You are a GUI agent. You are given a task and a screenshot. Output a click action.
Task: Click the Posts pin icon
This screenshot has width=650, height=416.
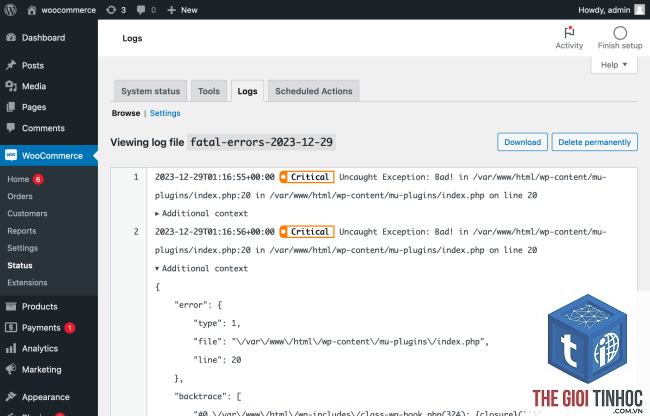(11, 65)
